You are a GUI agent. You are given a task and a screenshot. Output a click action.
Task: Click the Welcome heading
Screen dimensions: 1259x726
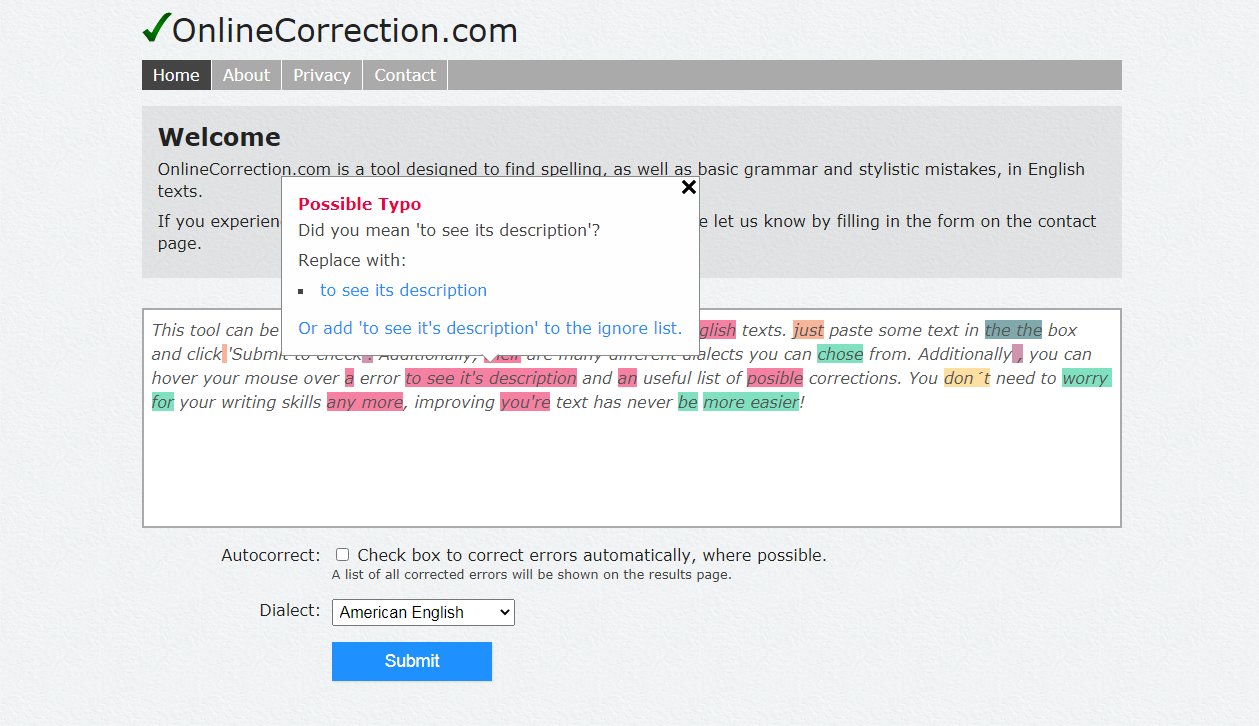click(x=219, y=137)
